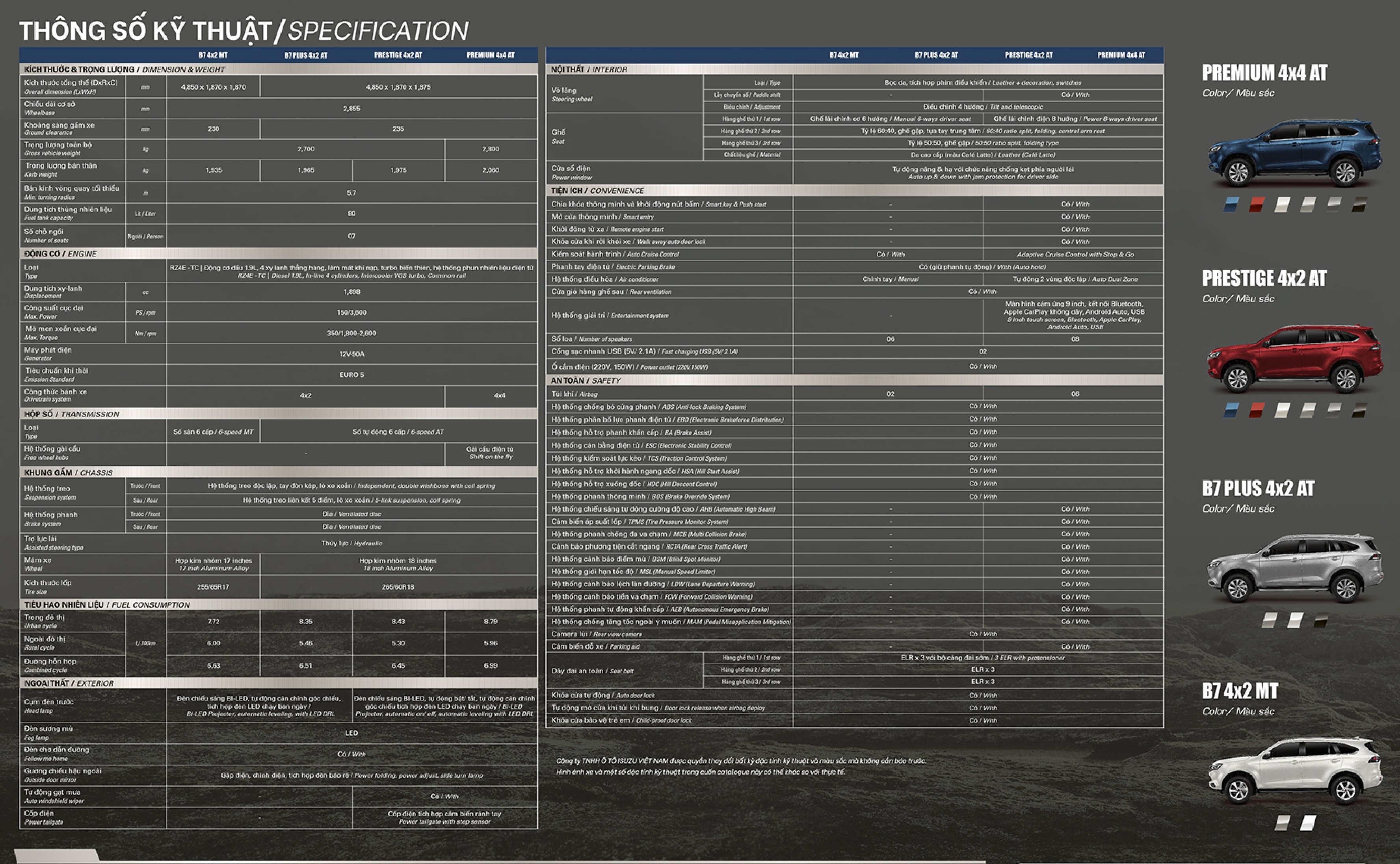The width and height of the screenshot is (1400, 864).
Task: Select the silver swatch under B7 4x2 MT car
Action: tap(1283, 823)
